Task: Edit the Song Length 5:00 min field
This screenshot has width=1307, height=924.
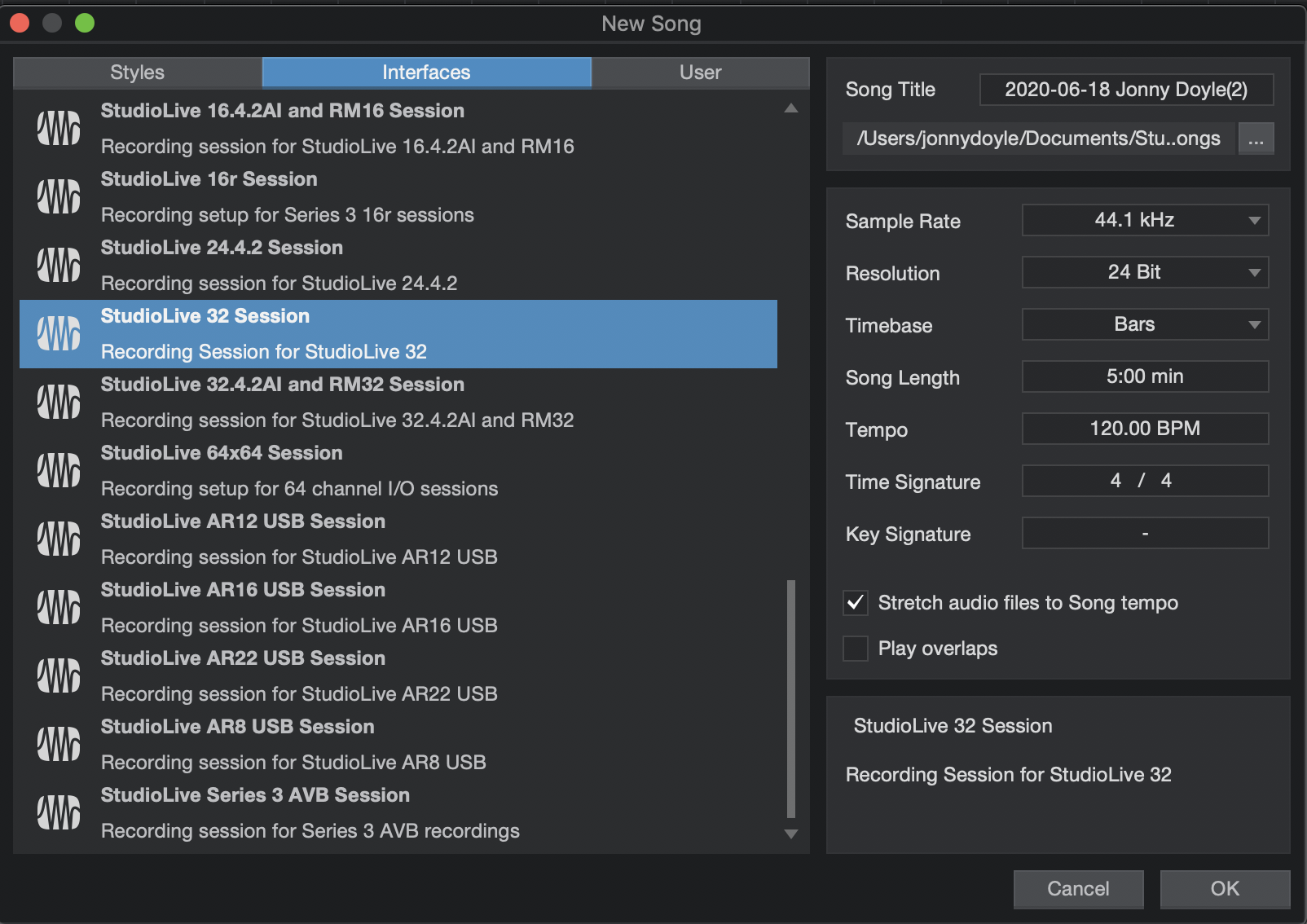Action: pyautogui.click(x=1145, y=376)
